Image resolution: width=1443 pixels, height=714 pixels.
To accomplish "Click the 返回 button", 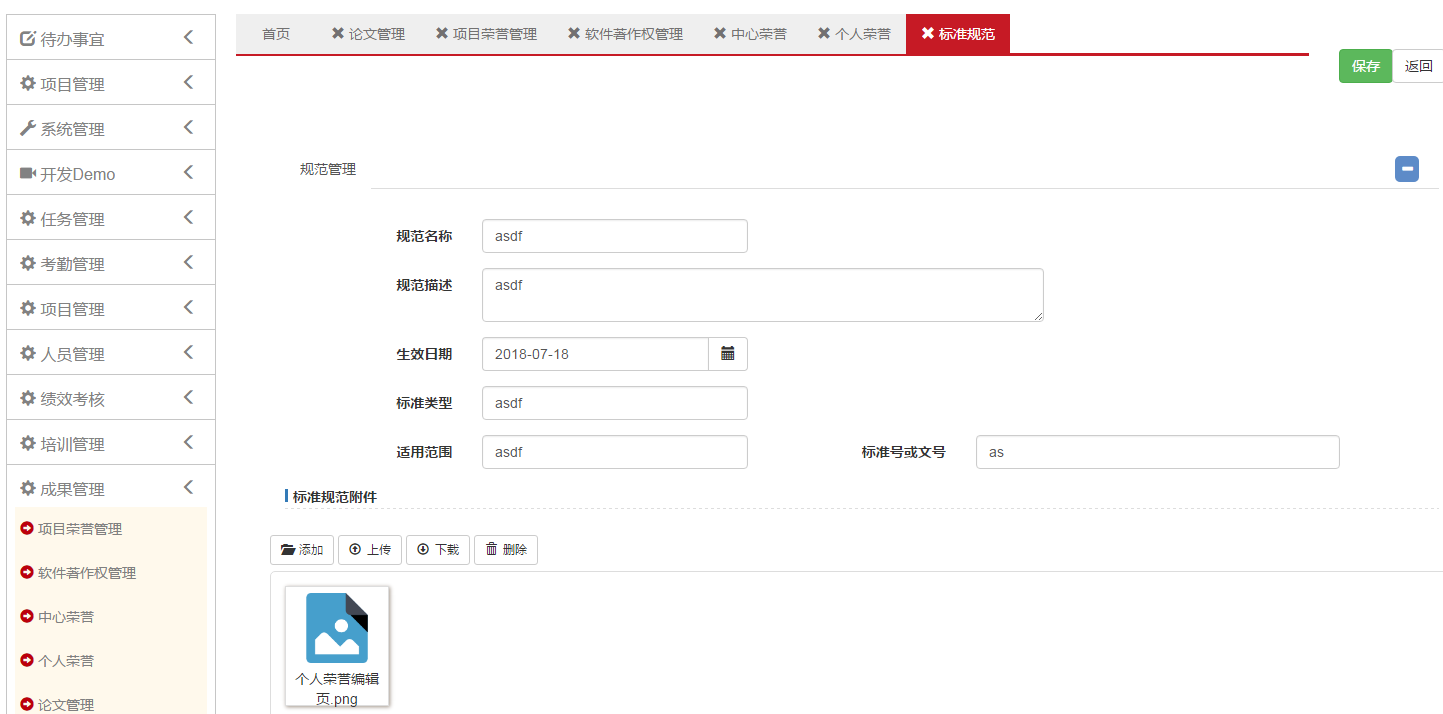I will click(1418, 66).
